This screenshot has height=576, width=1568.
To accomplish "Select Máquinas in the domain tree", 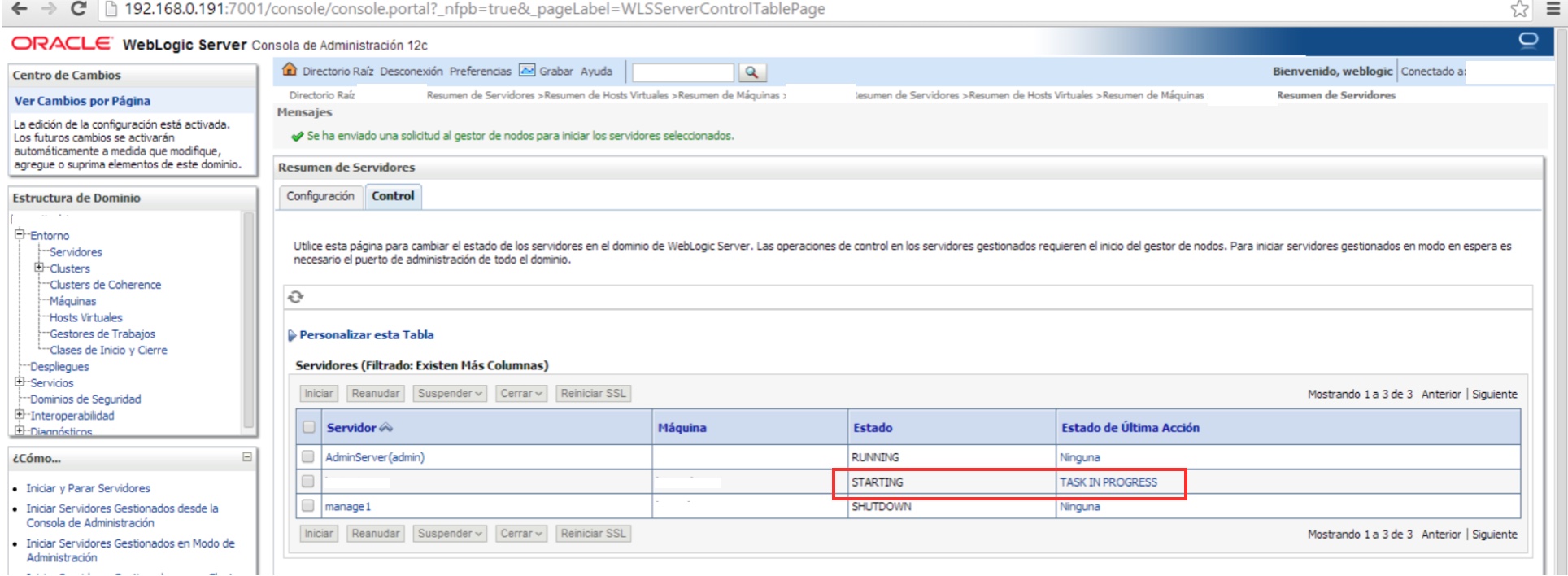I will coord(72,301).
